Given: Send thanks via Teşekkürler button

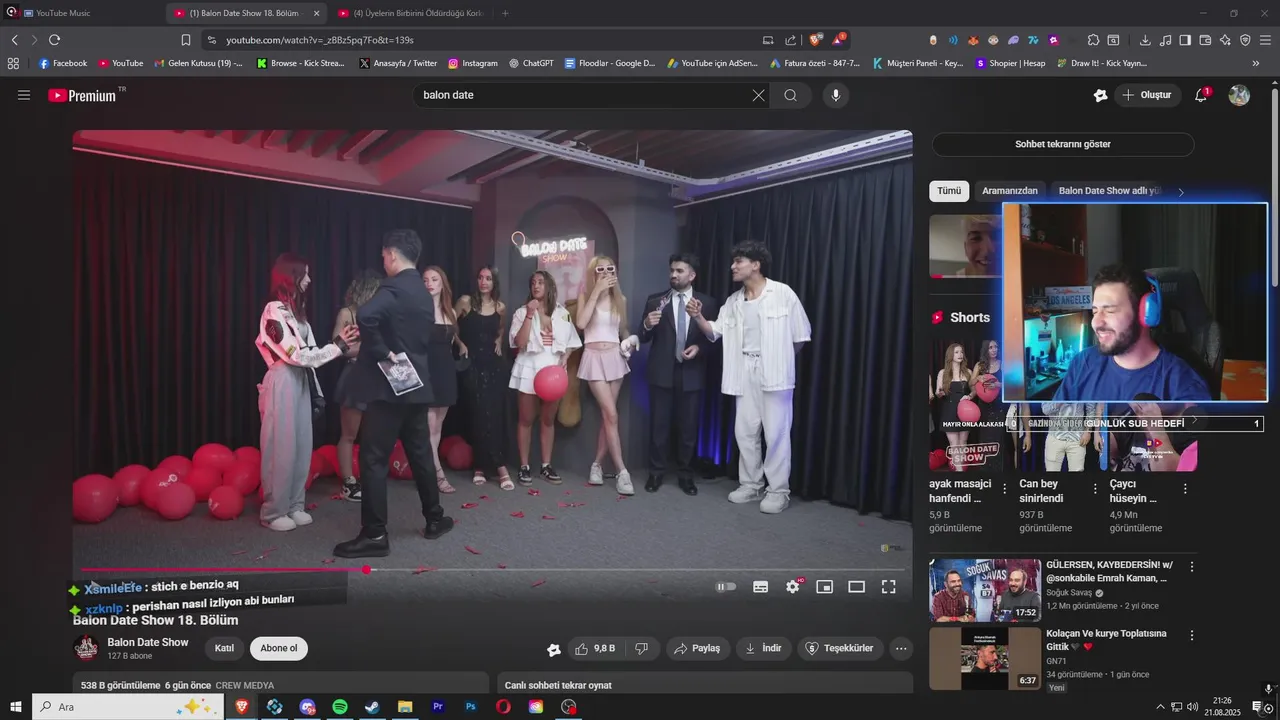Looking at the screenshot, I should (840, 648).
